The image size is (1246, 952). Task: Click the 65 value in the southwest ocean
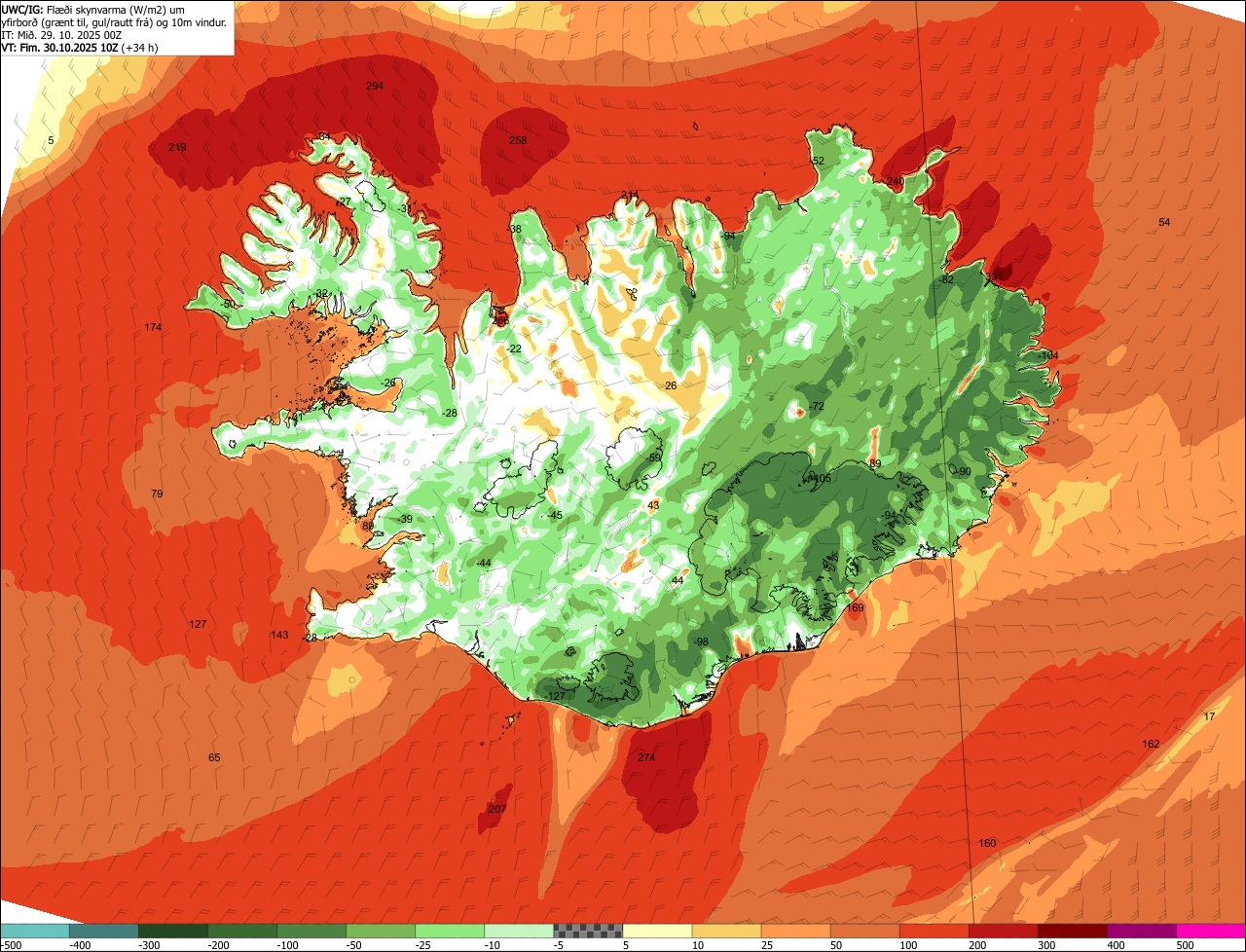[x=214, y=757]
